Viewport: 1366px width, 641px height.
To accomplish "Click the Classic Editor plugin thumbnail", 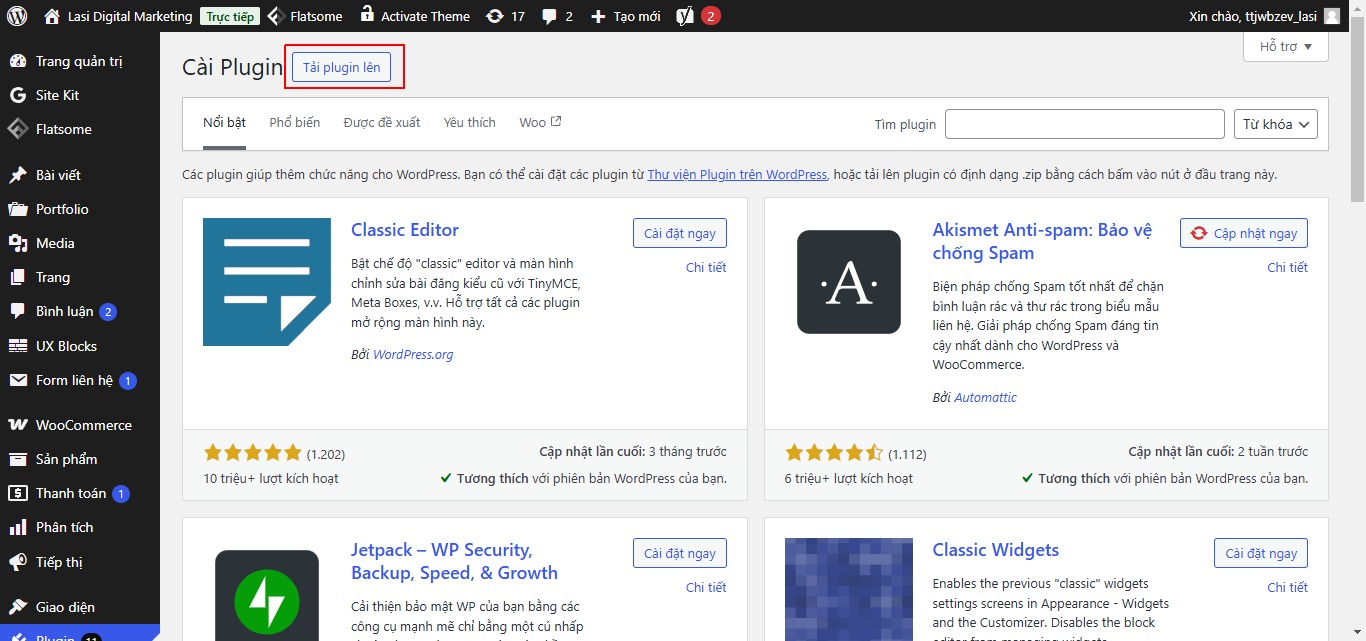I will click(266, 282).
